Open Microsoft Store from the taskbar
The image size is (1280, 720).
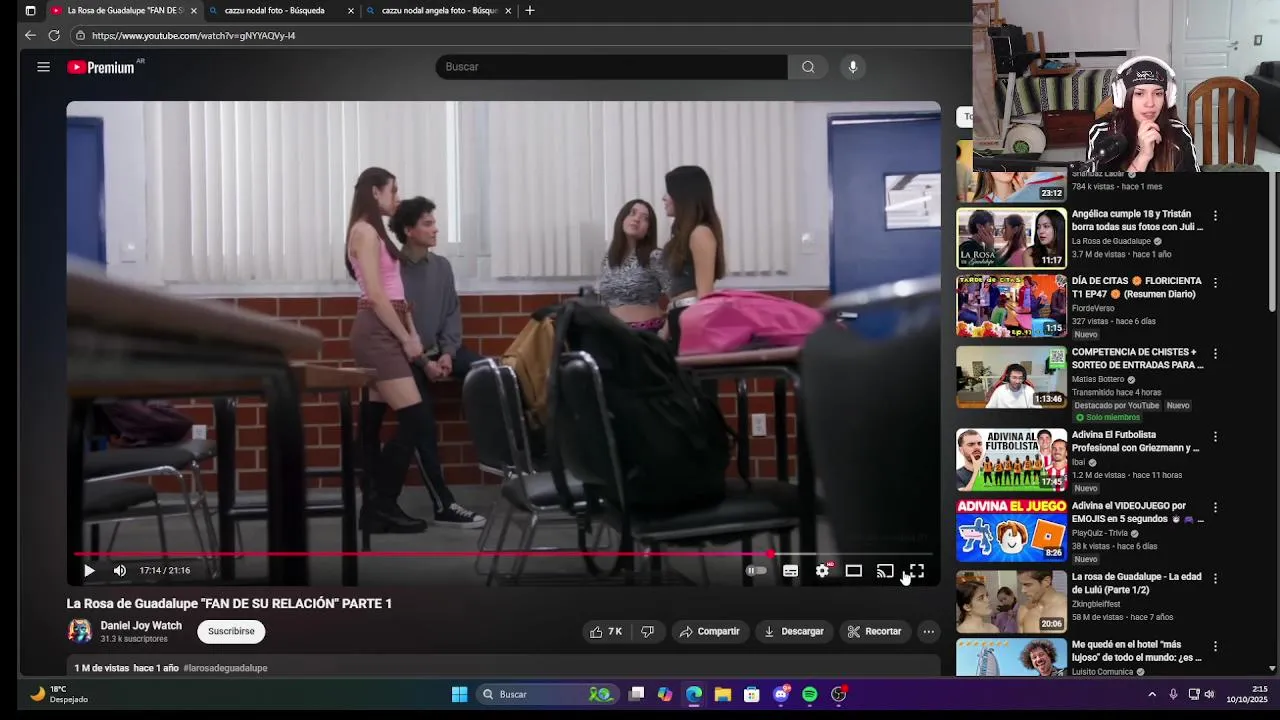click(752, 694)
